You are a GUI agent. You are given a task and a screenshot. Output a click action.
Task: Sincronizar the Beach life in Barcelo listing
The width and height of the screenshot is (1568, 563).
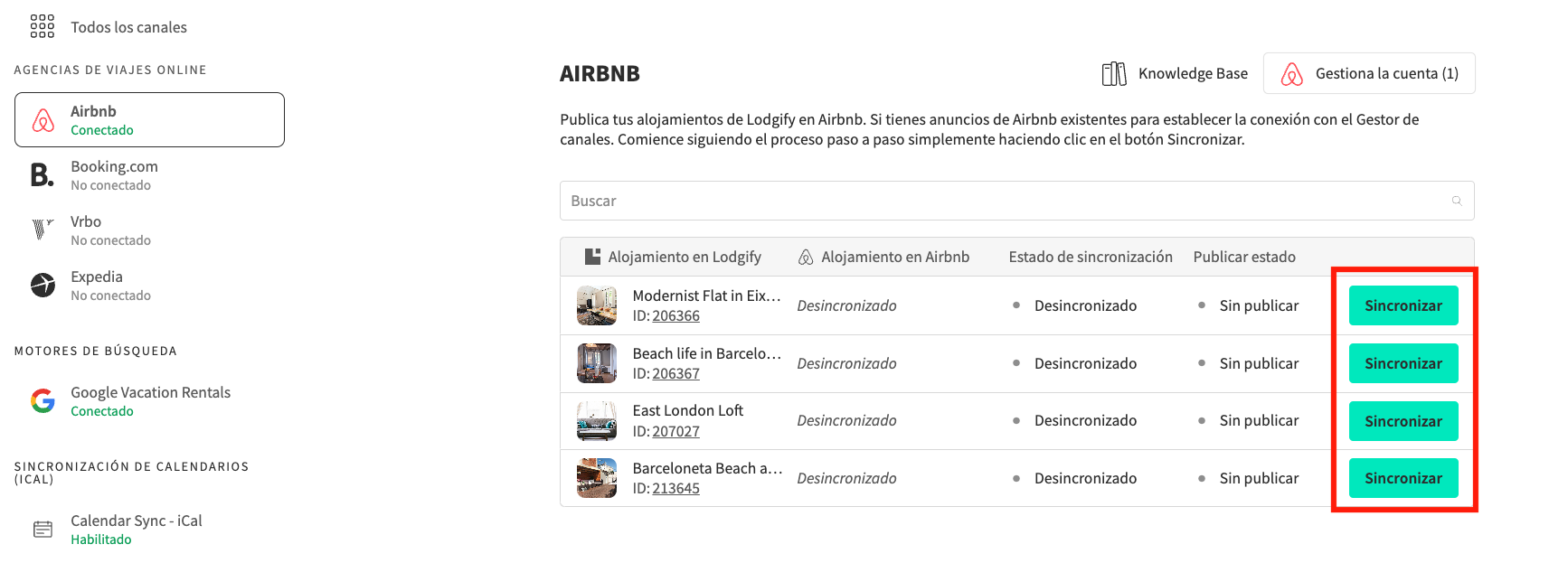coord(1403,363)
